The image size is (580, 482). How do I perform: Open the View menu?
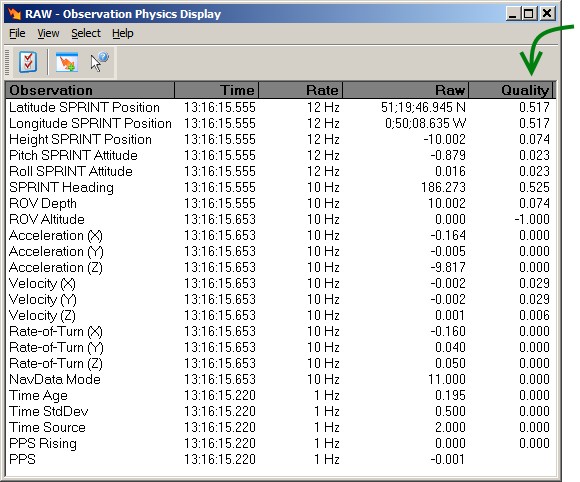(48, 33)
